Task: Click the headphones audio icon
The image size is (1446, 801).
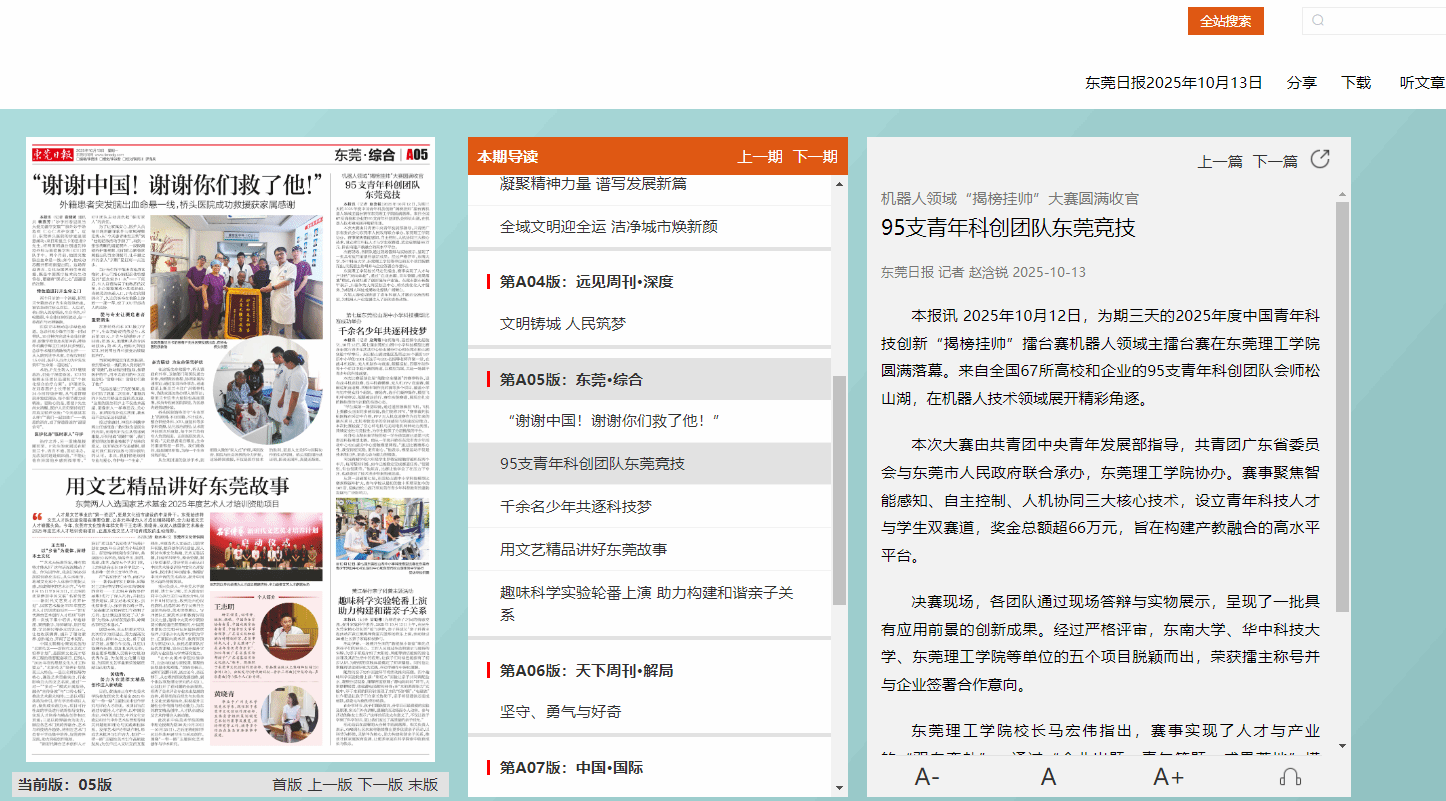Action: point(1290,777)
